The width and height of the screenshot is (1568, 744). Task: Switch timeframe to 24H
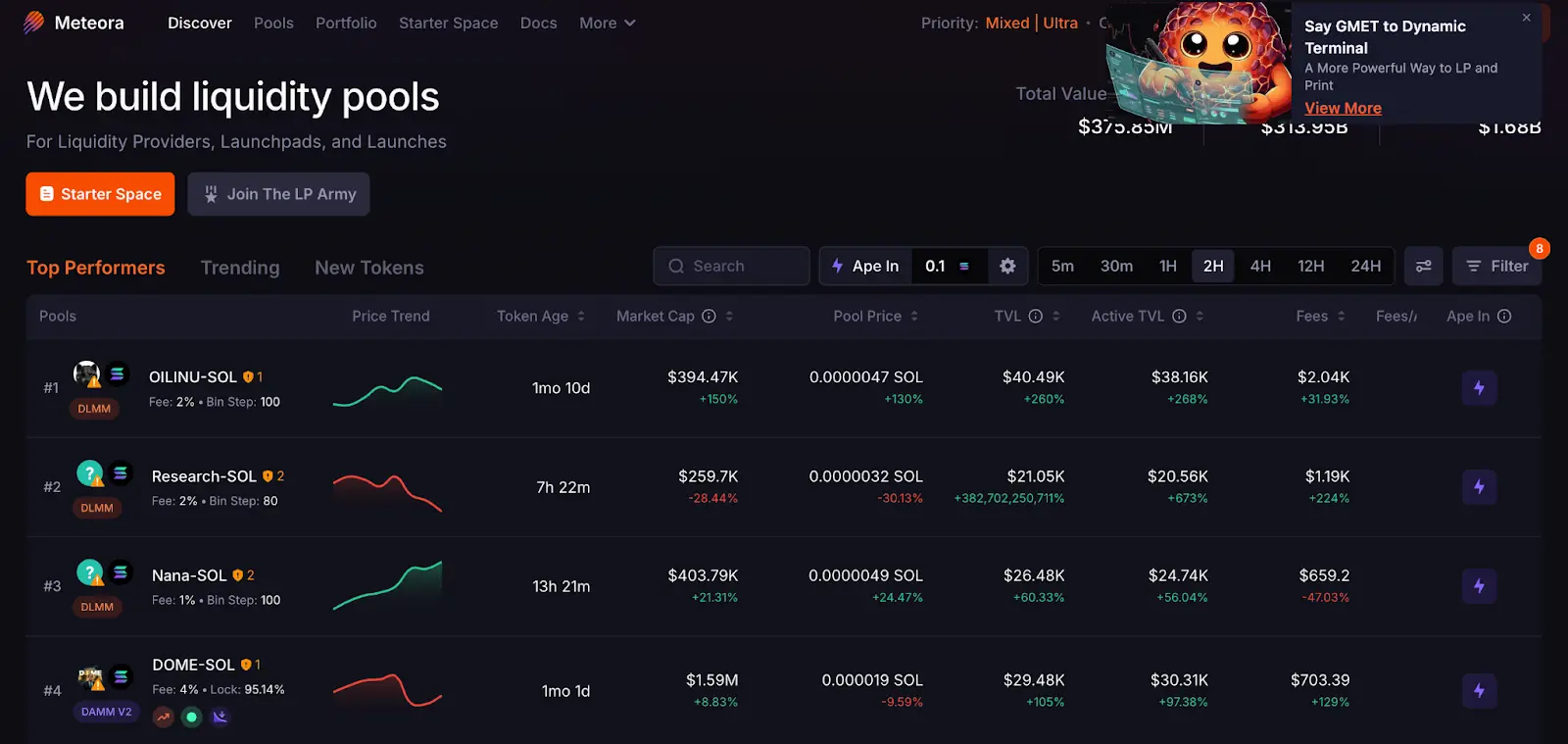point(1365,266)
